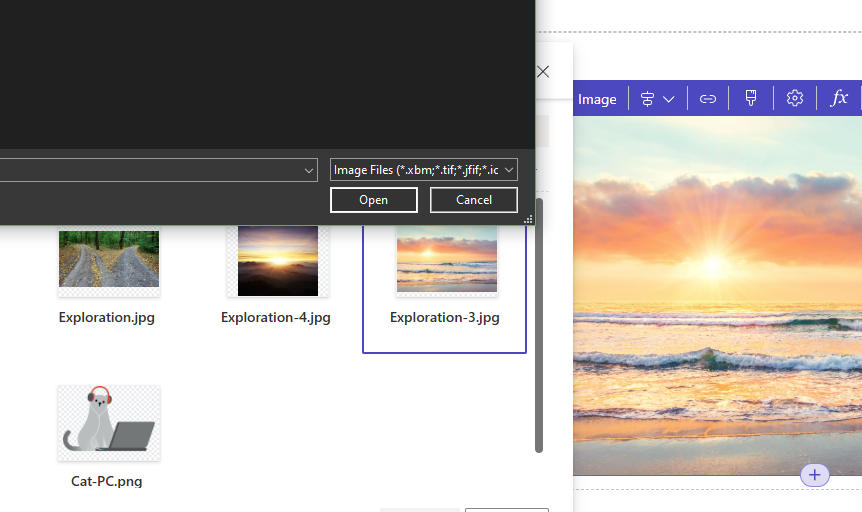Click the sunset beach image on canvas
862x512 pixels.
[717, 300]
